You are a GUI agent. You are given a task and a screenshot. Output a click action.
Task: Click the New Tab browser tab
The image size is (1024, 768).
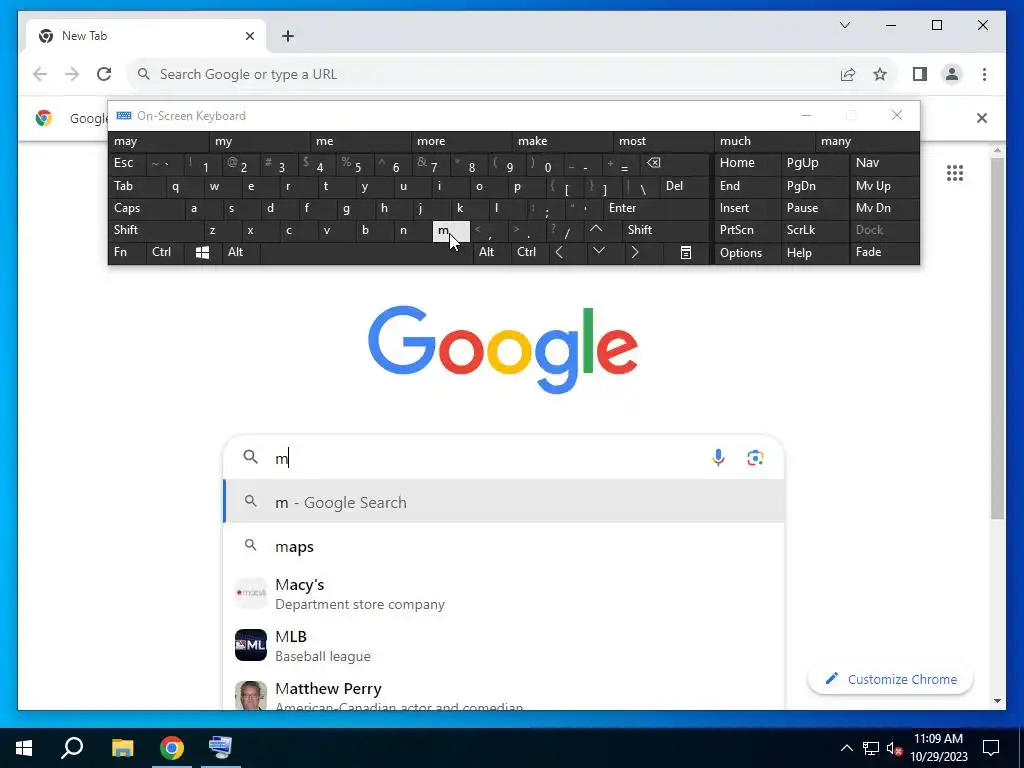[146, 36]
